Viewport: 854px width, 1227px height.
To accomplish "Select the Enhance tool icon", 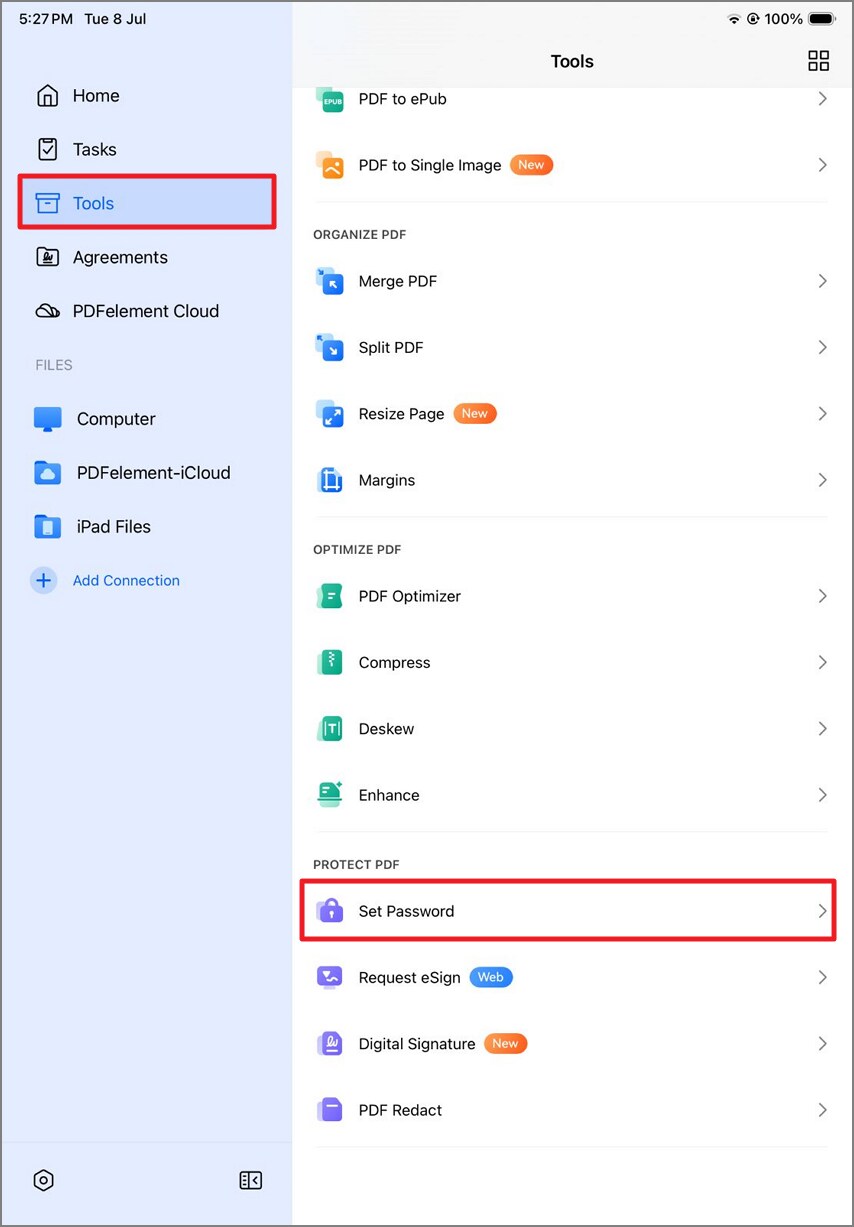I will 329,795.
